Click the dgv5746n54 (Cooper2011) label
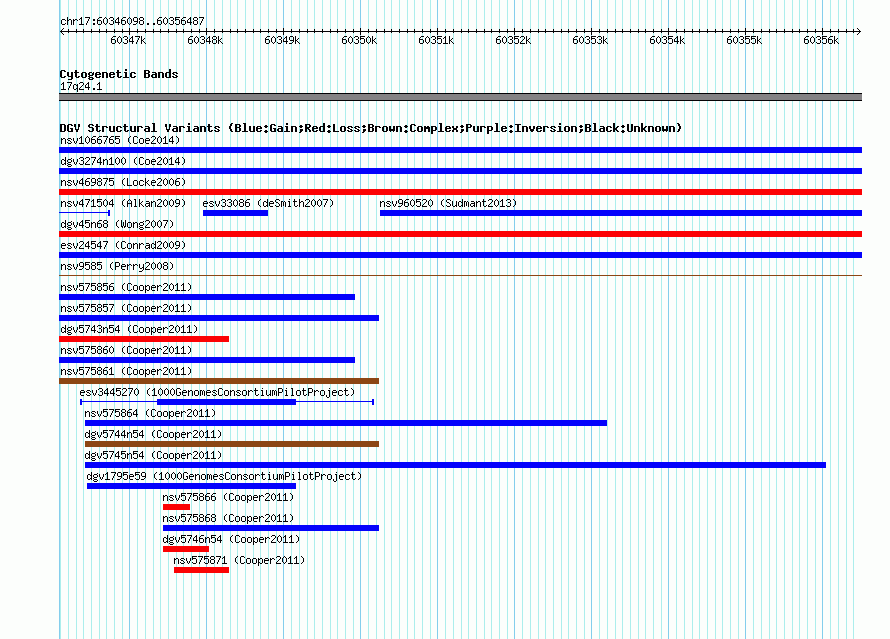The height and width of the screenshot is (639, 890). (x=231, y=539)
